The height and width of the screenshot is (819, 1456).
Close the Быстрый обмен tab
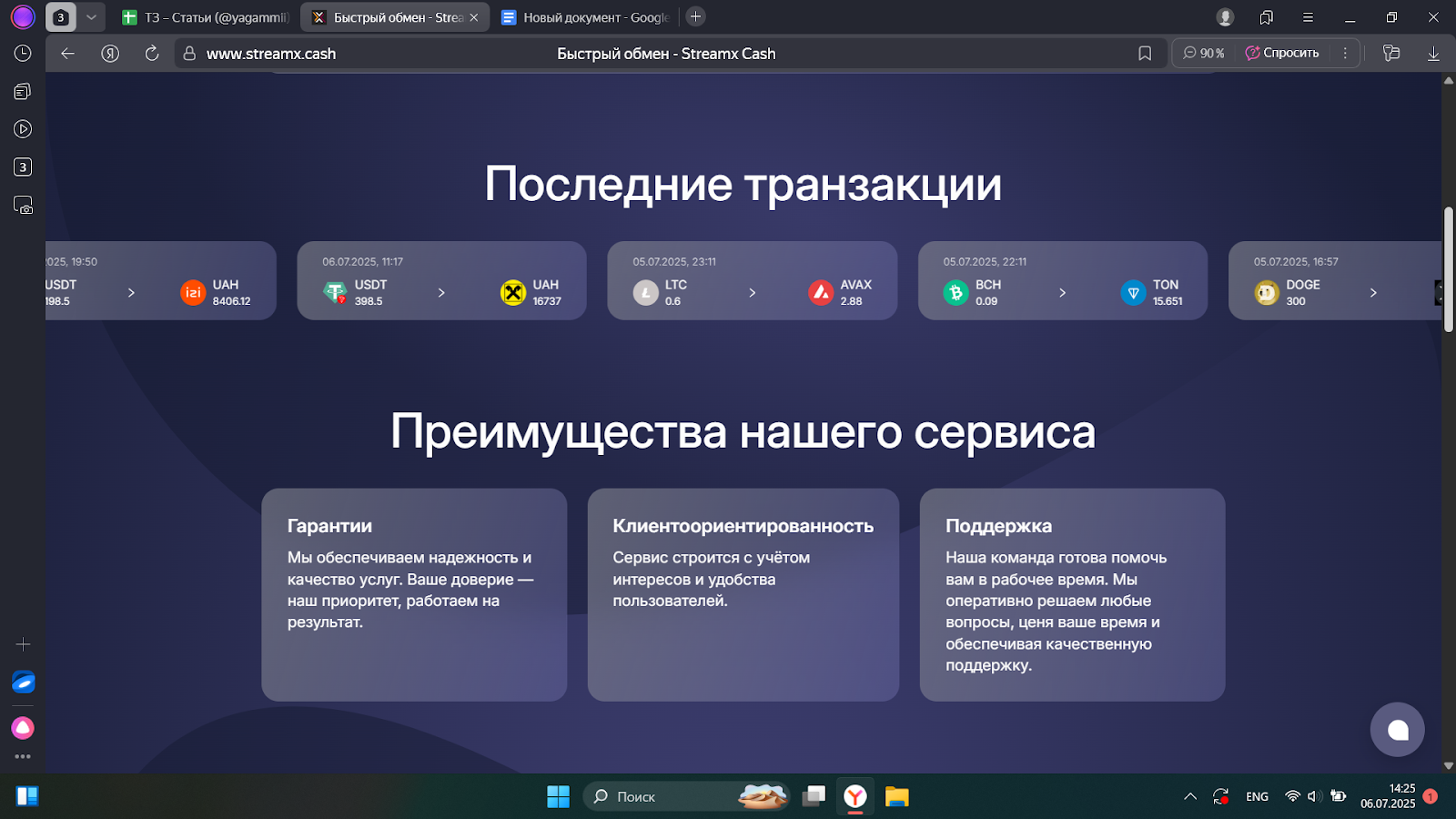[474, 17]
